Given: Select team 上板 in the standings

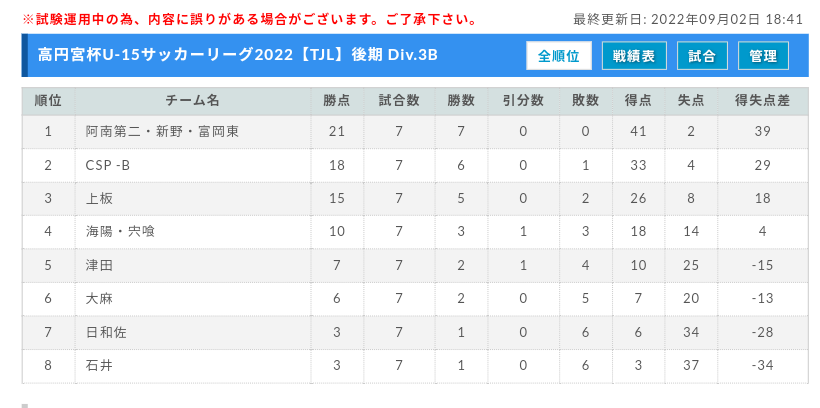Looking at the screenshot, I should coord(99,199).
